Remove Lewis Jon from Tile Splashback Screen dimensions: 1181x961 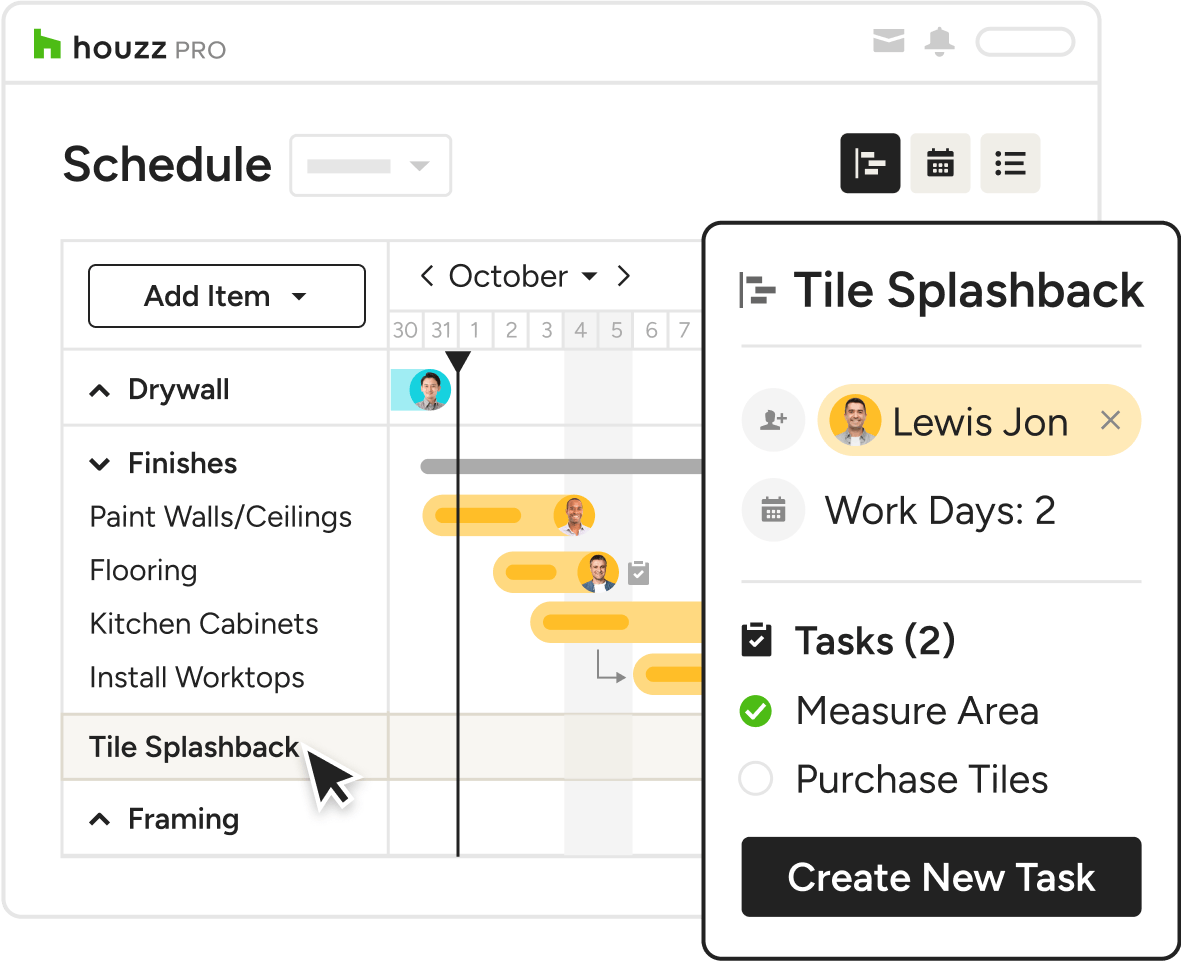pos(1110,420)
